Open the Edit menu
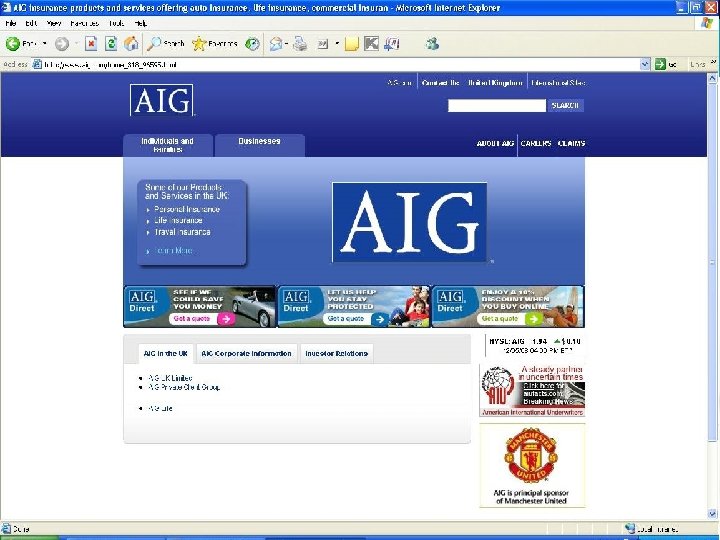 pyautogui.click(x=31, y=23)
